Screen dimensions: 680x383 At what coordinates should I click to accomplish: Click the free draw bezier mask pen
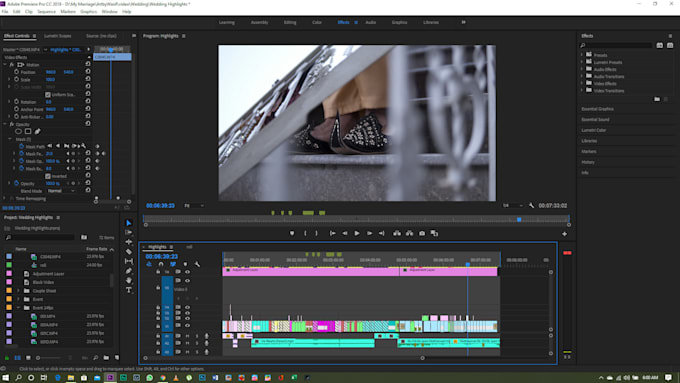point(37,131)
